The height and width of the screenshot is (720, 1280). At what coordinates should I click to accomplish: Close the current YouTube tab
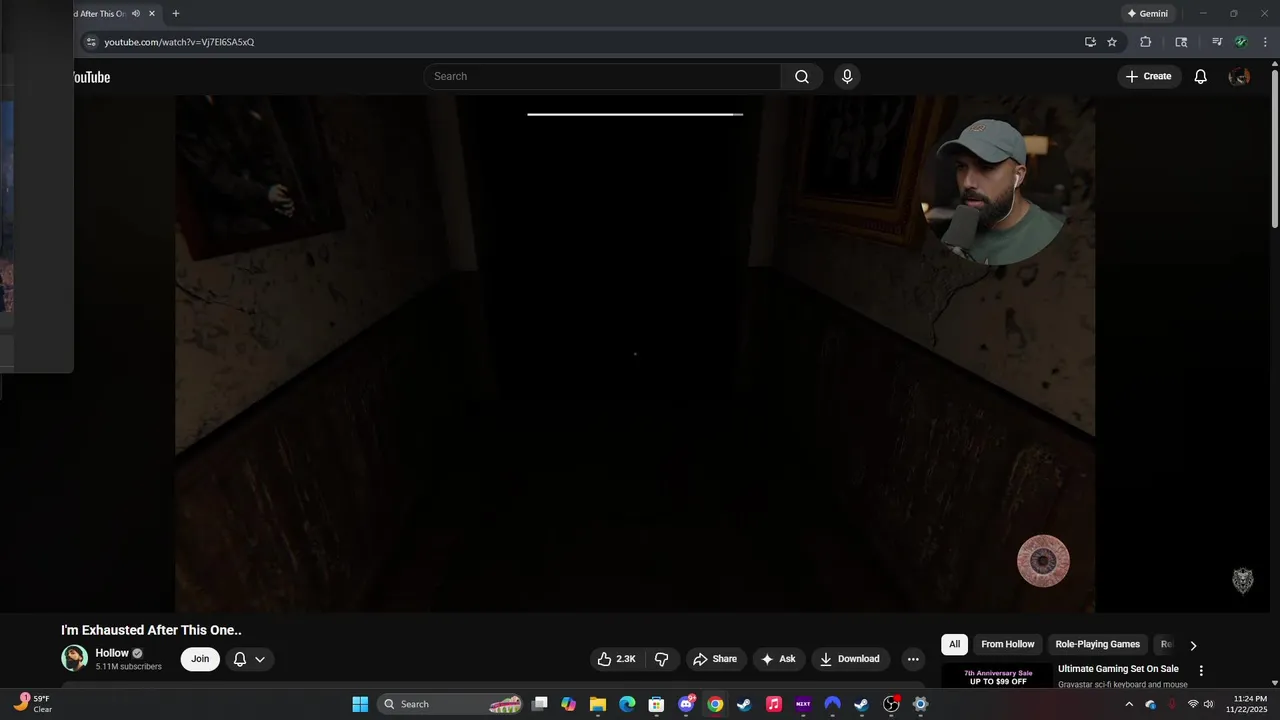[152, 14]
